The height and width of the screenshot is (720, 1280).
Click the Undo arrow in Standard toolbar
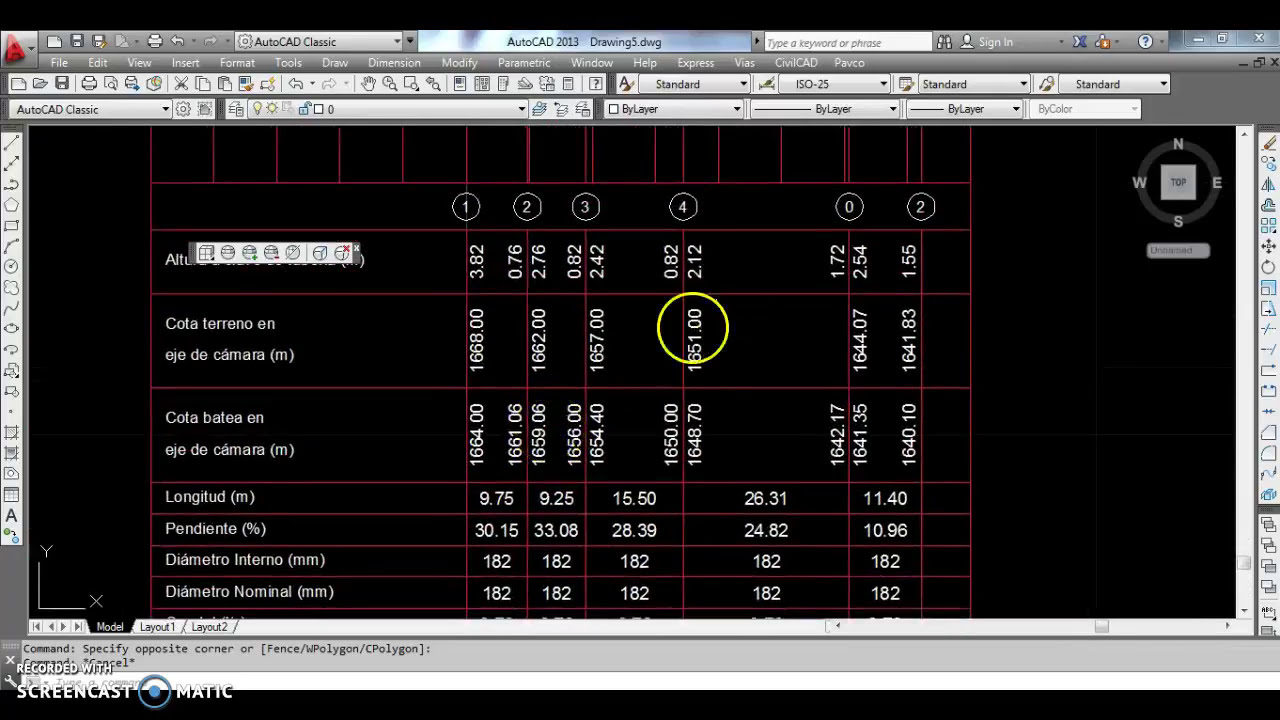(296, 84)
